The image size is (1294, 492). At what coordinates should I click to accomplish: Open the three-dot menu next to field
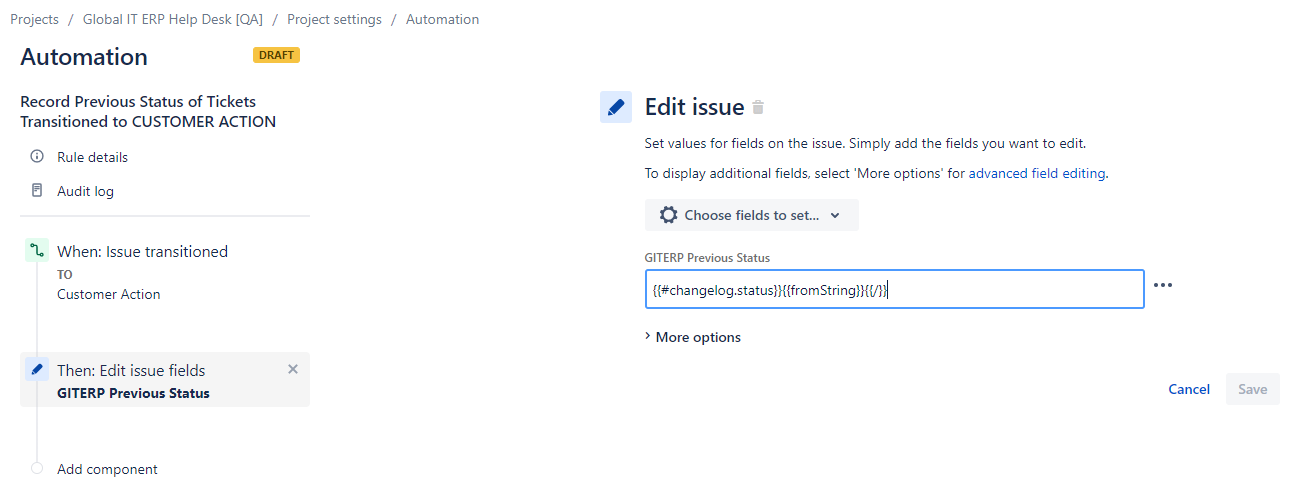(1162, 285)
